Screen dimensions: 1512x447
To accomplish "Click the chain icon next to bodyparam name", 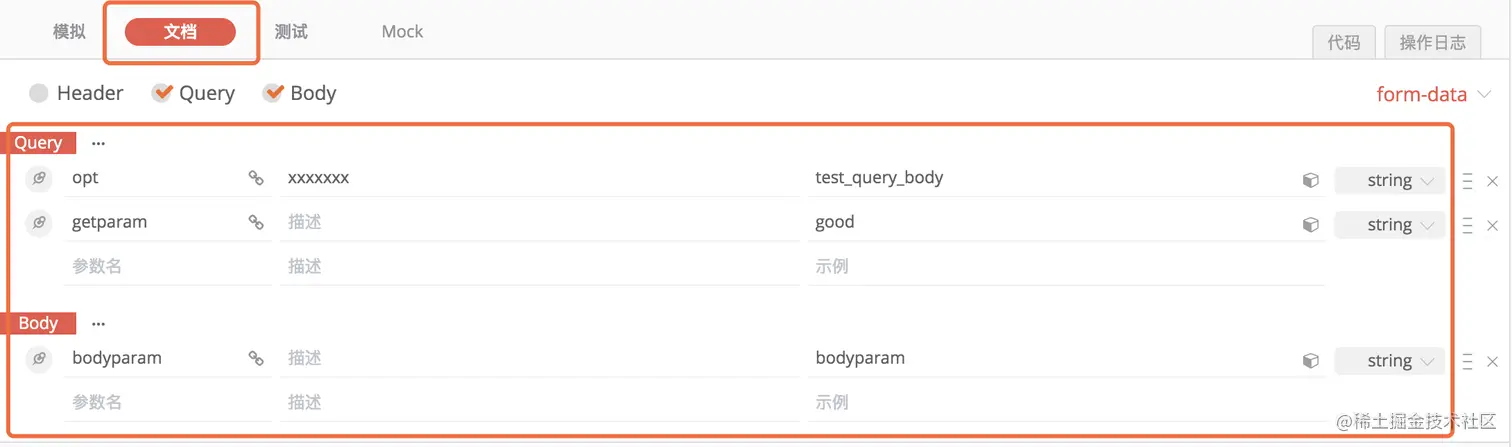I will tap(256, 358).
